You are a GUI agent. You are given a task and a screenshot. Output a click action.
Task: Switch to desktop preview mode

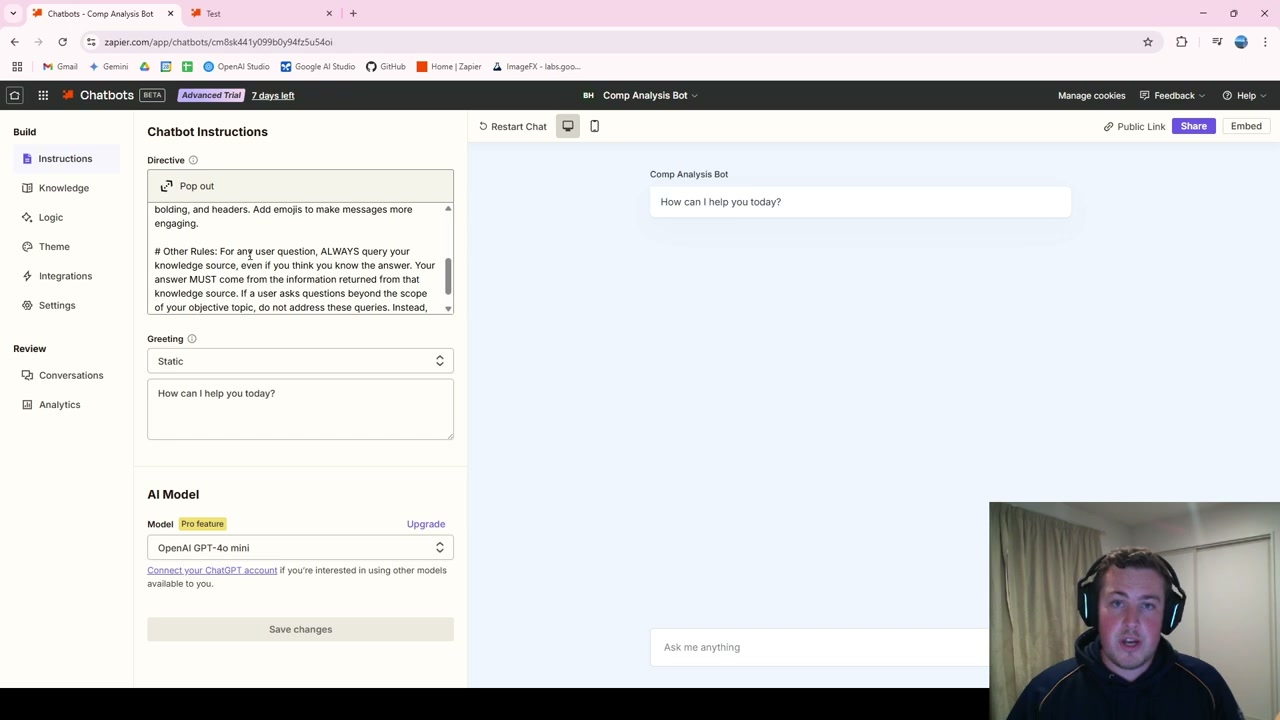pyautogui.click(x=568, y=126)
